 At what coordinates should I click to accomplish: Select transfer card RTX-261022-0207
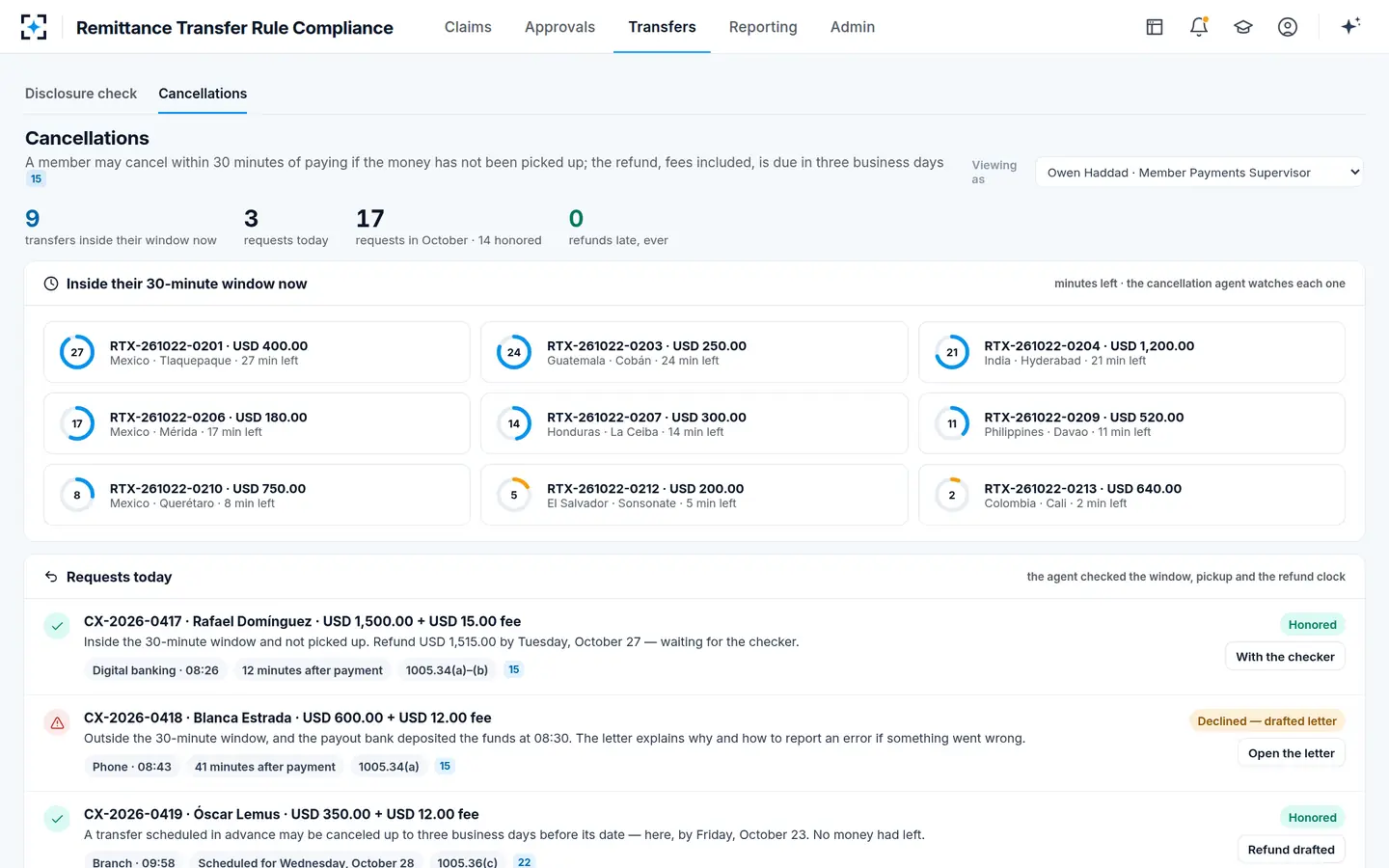[694, 423]
